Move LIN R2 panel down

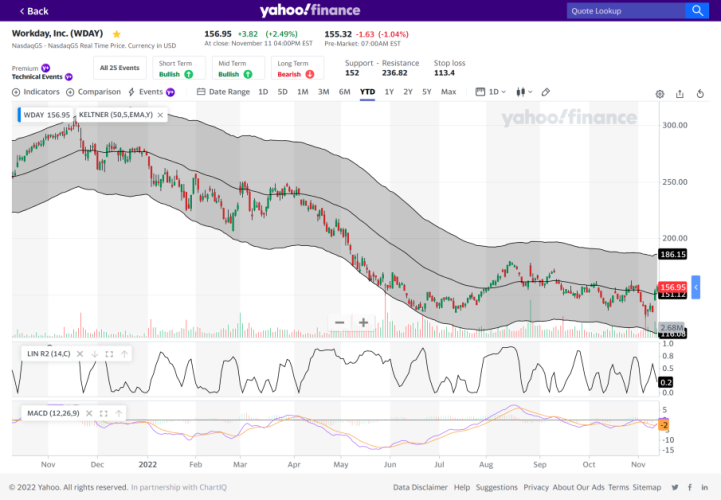tap(94, 354)
